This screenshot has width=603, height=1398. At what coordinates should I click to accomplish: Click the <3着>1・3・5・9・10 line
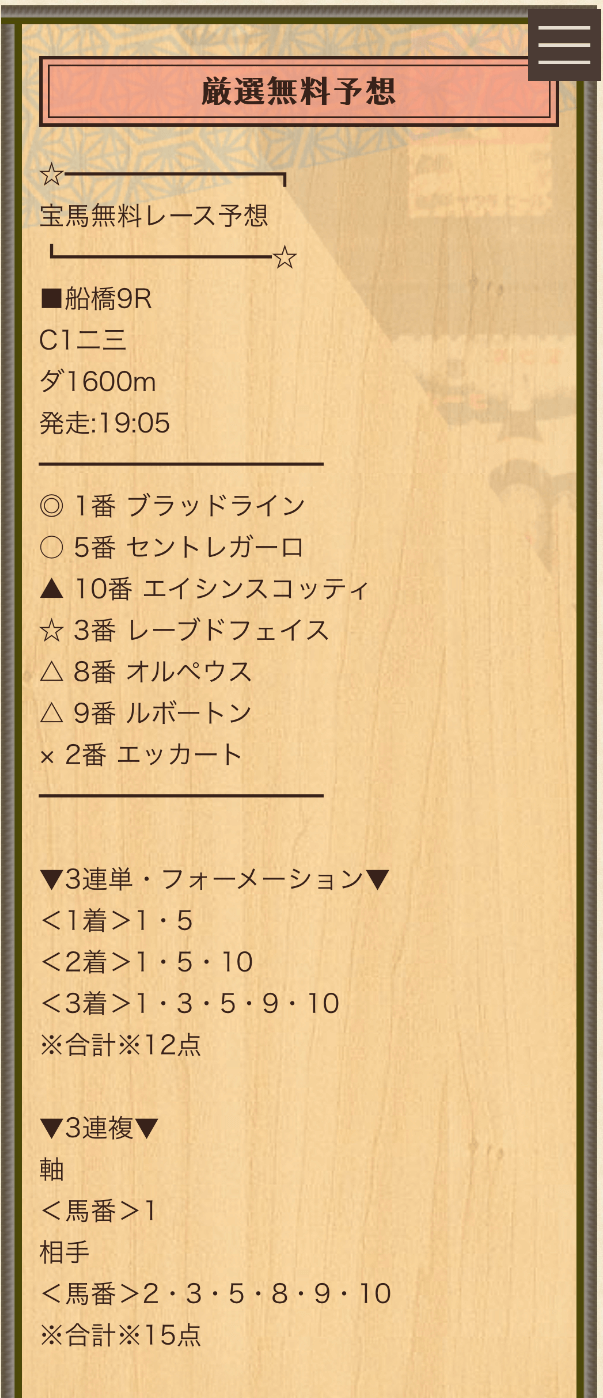pos(190,1003)
